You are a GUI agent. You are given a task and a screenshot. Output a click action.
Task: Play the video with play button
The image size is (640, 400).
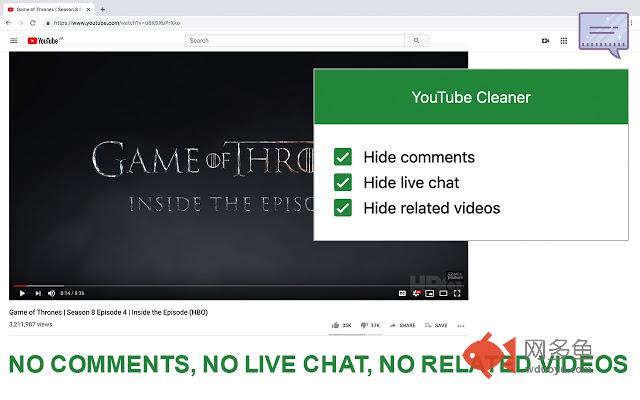pyautogui.click(x=22, y=293)
